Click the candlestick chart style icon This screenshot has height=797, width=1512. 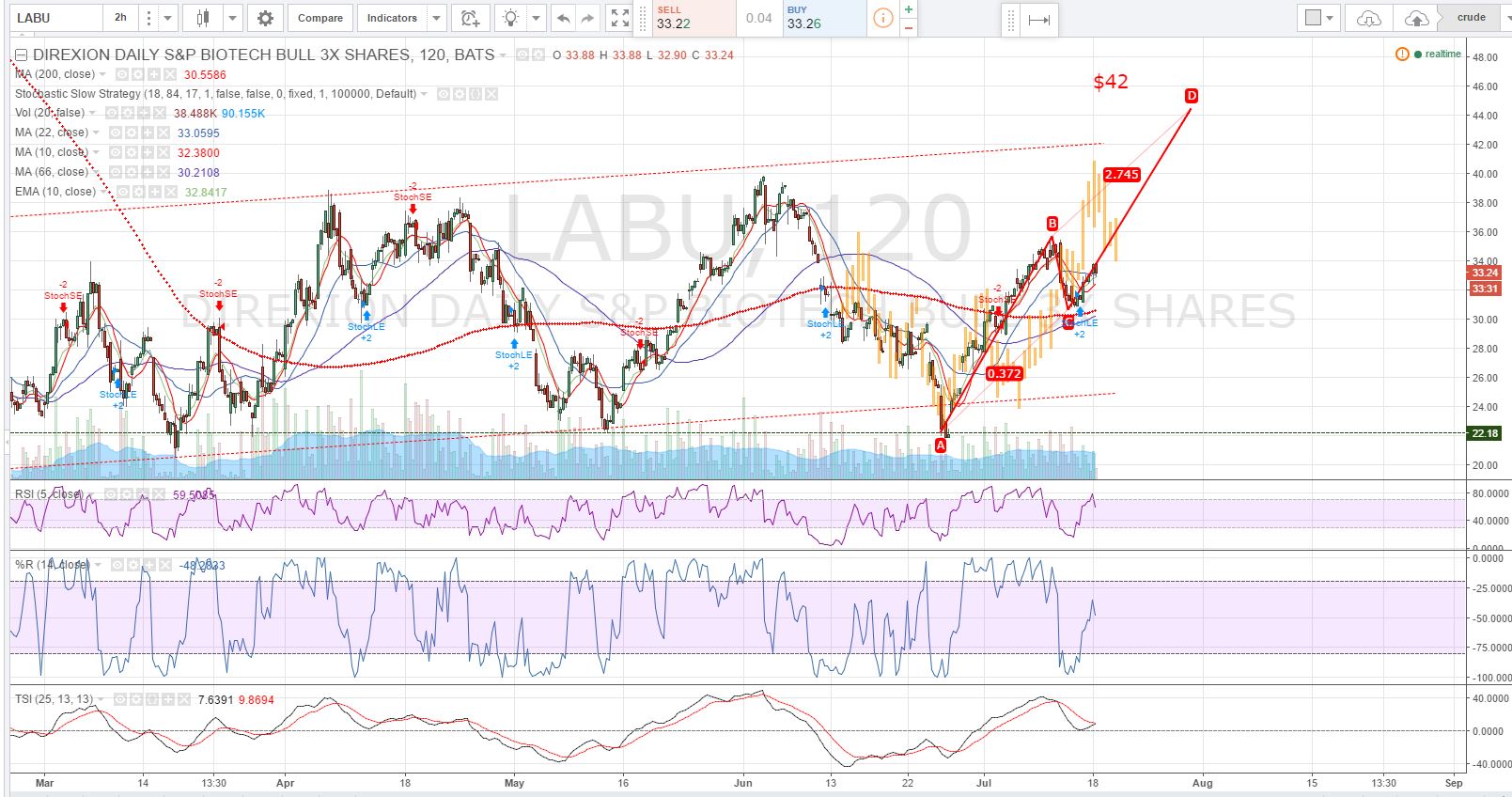(x=203, y=18)
